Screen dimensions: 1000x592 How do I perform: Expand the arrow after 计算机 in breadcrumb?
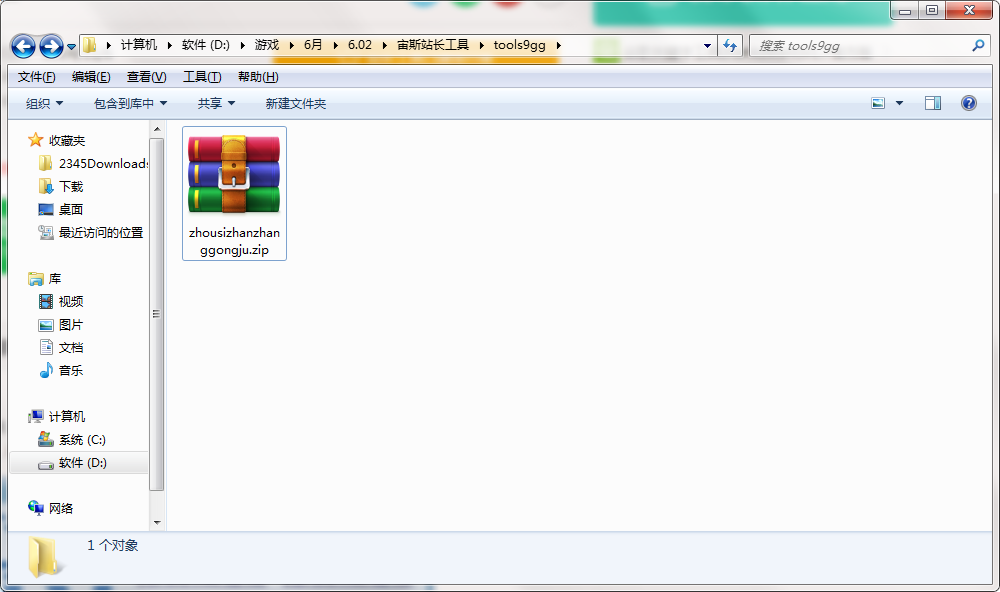(x=170, y=45)
